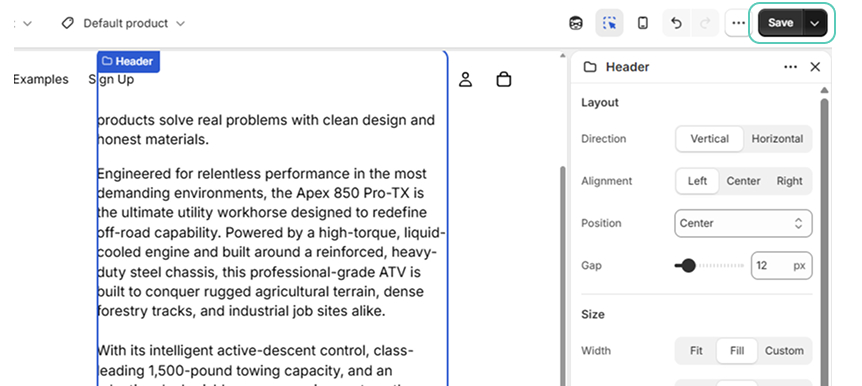Click the settings panel scrollbar
Image resolution: width=862 pixels, height=386 pixels.
point(824,242)
